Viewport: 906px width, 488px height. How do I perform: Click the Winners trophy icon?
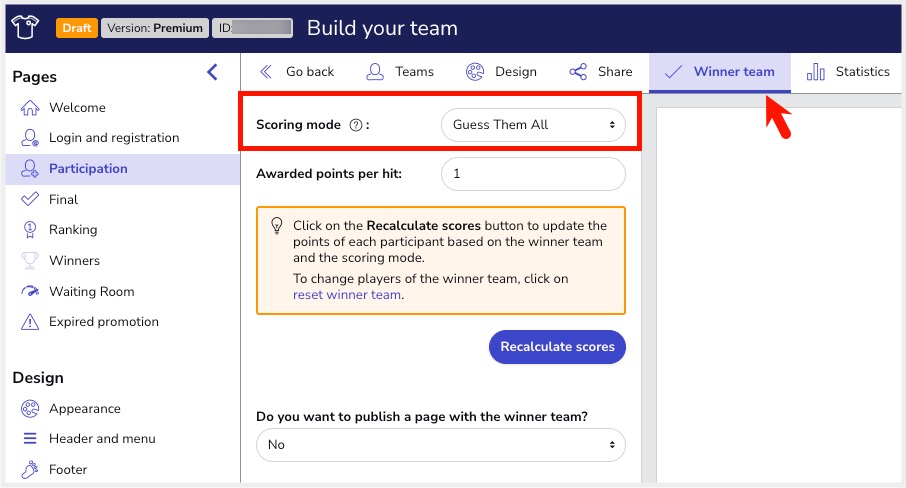30,260
